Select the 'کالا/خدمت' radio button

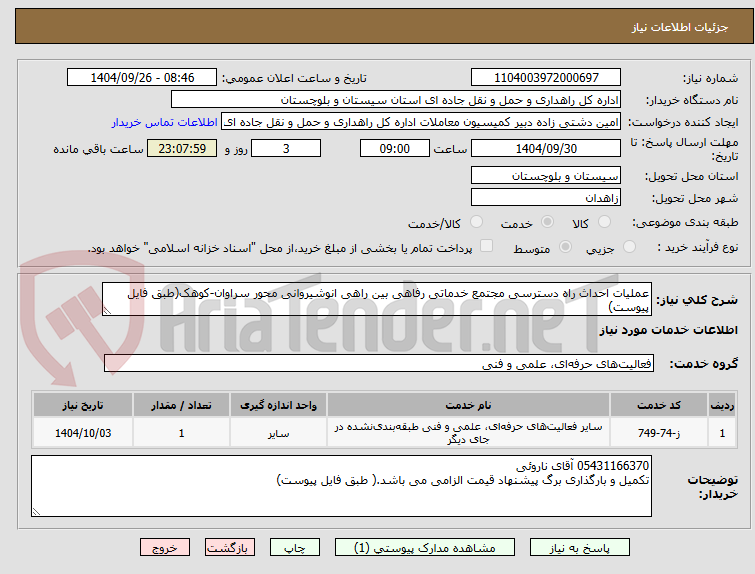coord(476,222)
